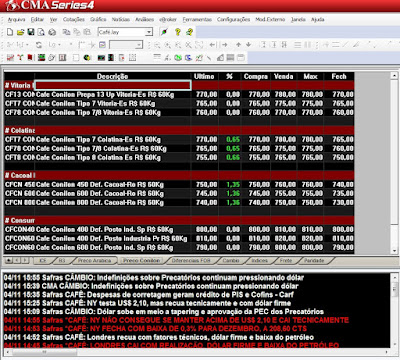Open the empty combo box in second toolbar

[x=139, y=45]
